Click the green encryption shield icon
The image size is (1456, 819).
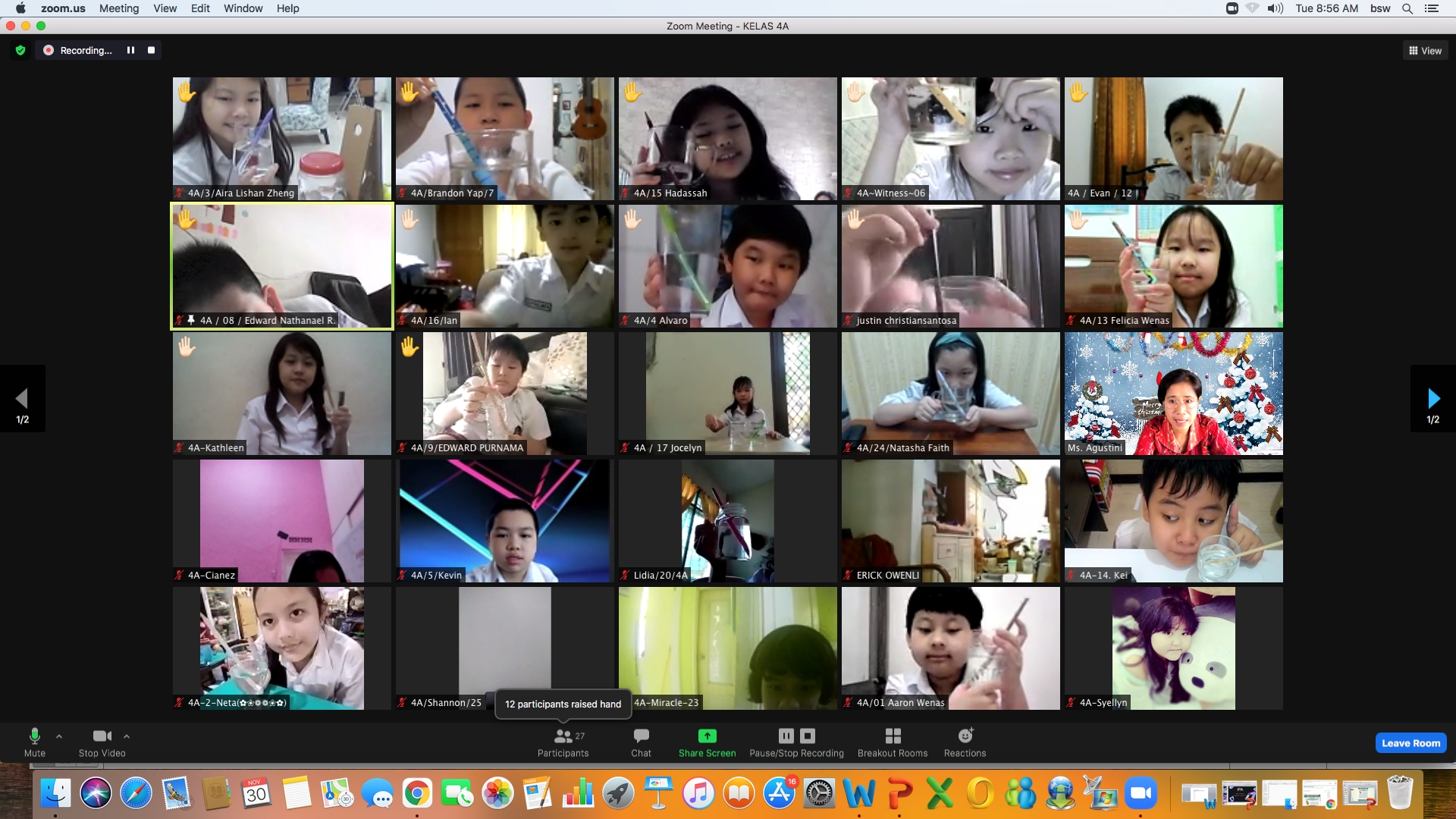coord(20,50)
